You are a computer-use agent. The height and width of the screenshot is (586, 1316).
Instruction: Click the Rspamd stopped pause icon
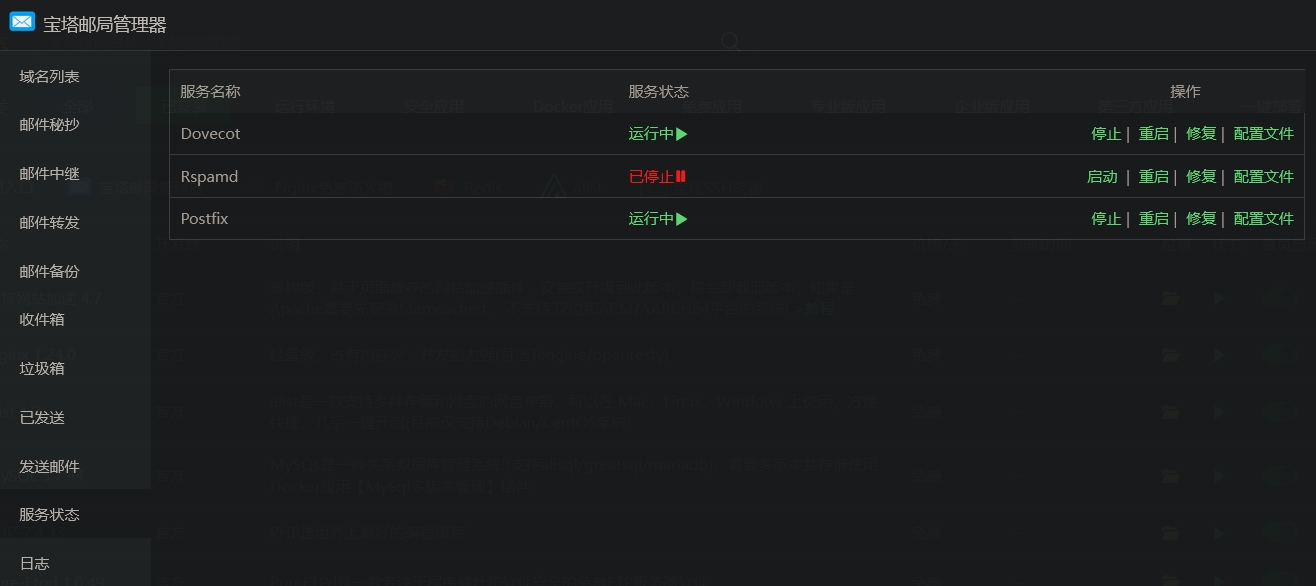(681, 176)
